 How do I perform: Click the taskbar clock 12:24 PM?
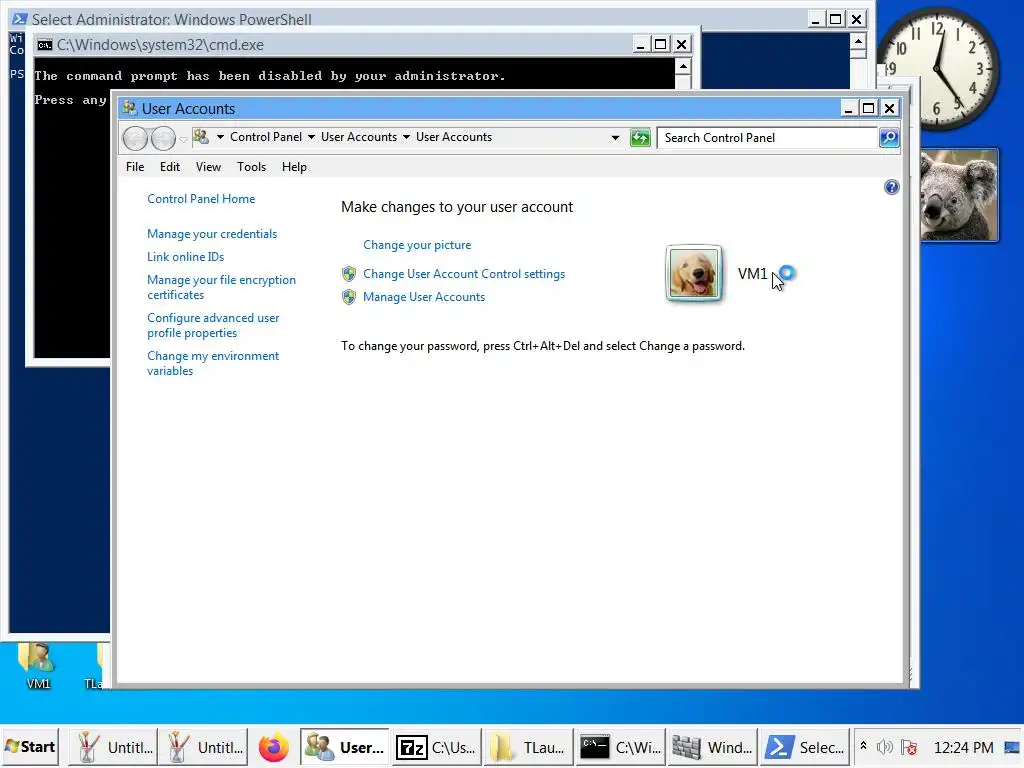(963, 747)
